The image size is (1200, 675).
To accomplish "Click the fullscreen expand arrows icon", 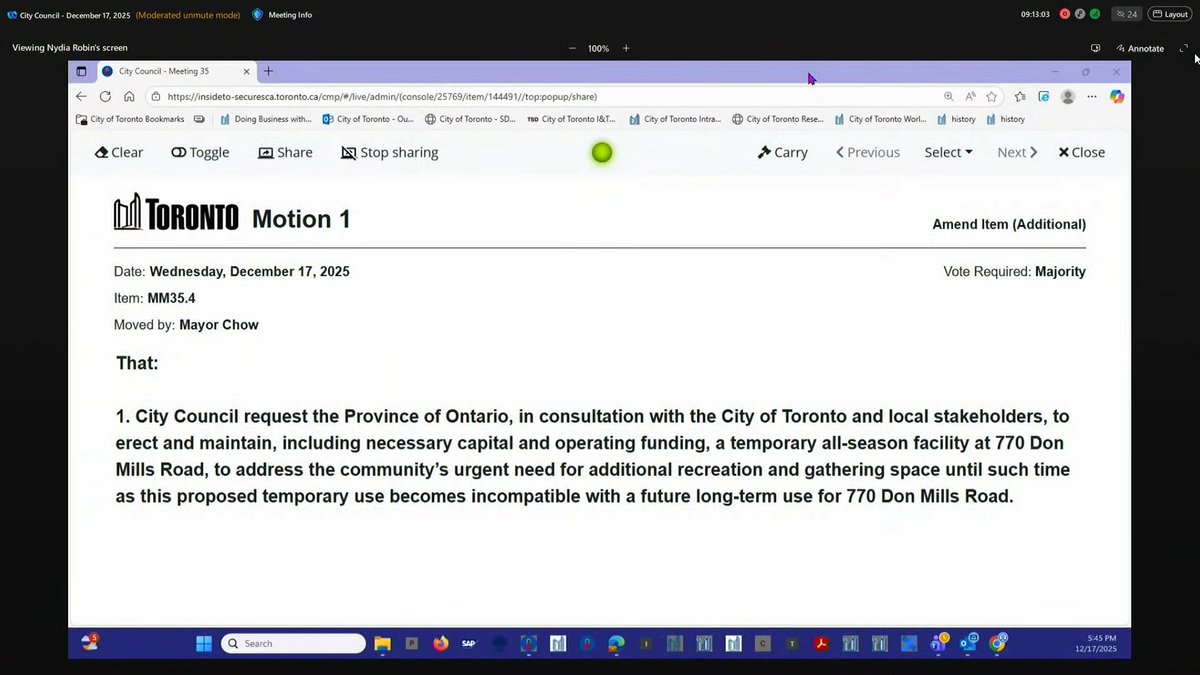I will point(1185,48).
